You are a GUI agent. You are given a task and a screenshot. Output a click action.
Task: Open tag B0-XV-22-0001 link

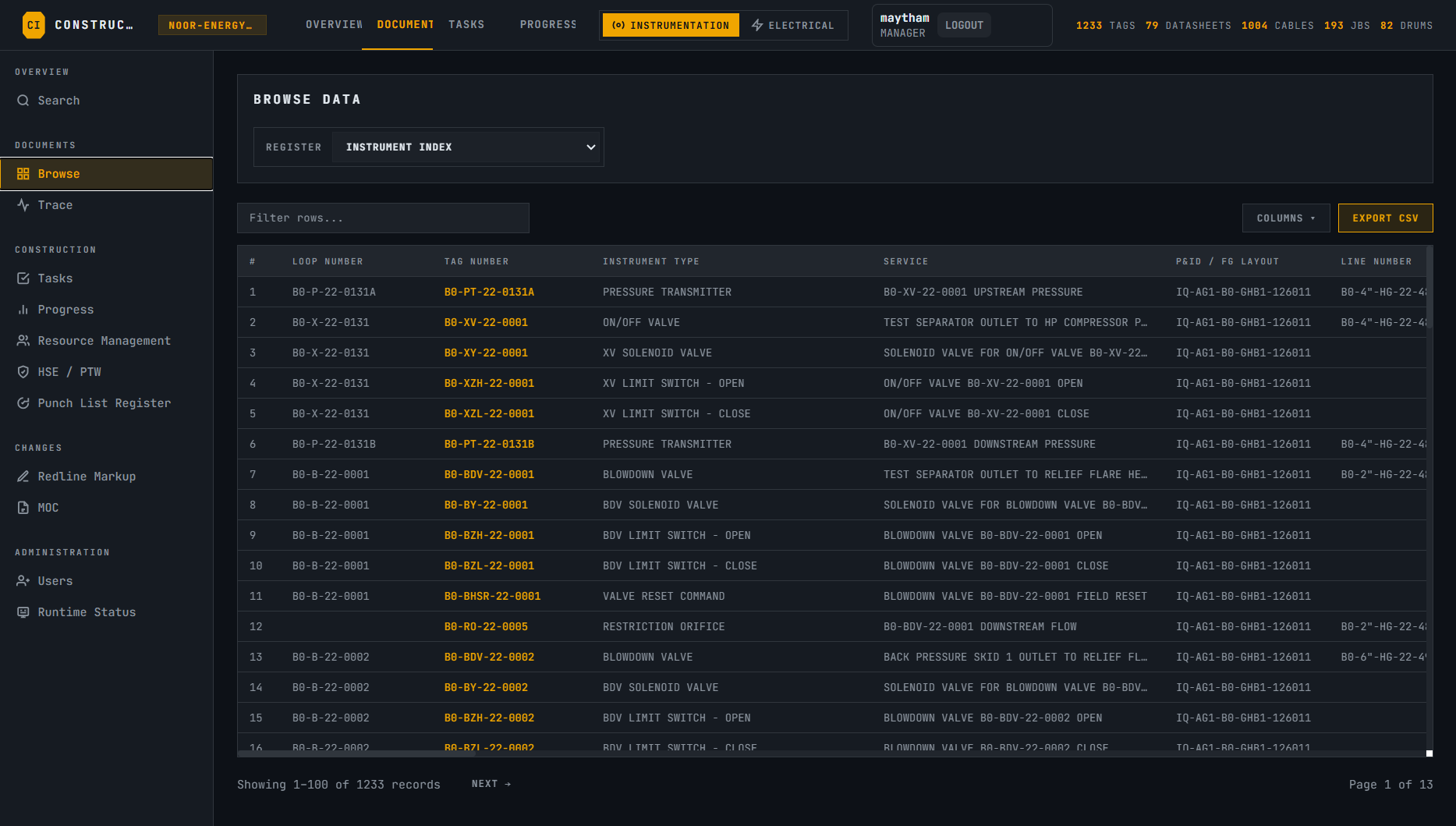486,322
